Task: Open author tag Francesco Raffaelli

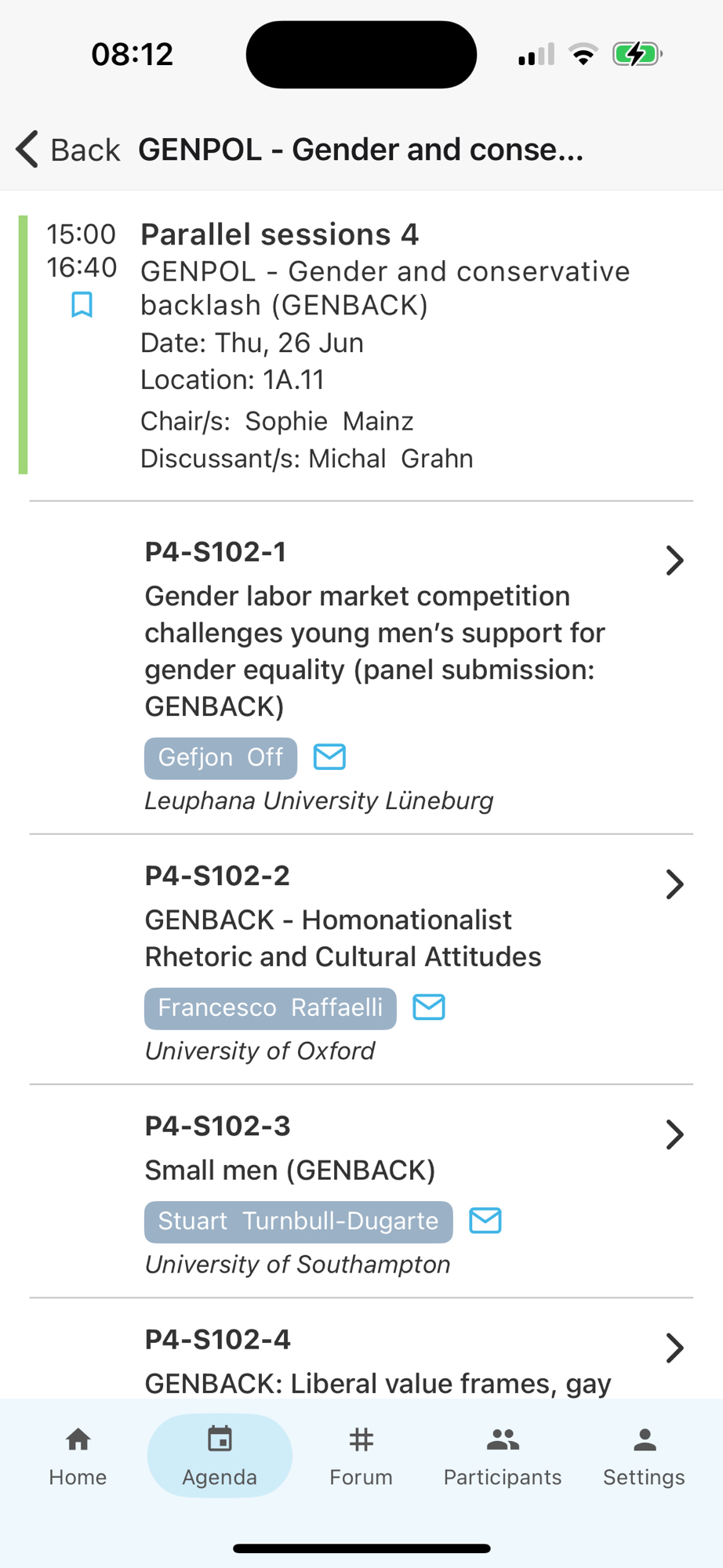Action: click(x=270, y=1008)
